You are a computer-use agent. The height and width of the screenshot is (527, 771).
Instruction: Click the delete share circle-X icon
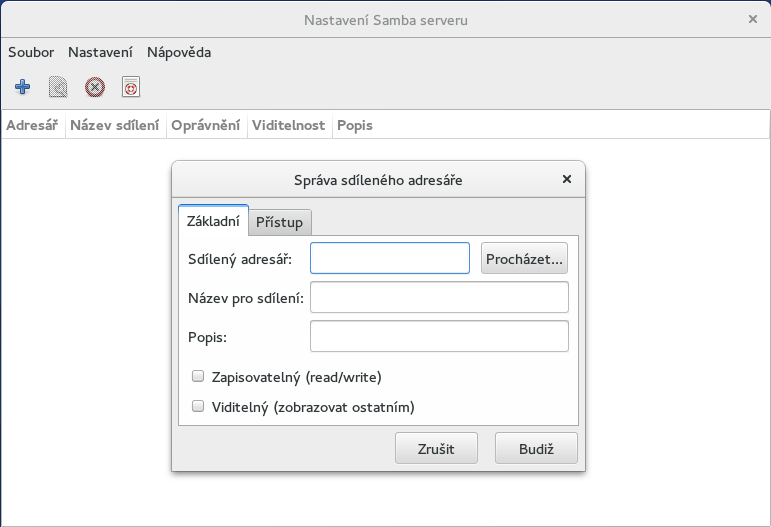tap(94, 88)
